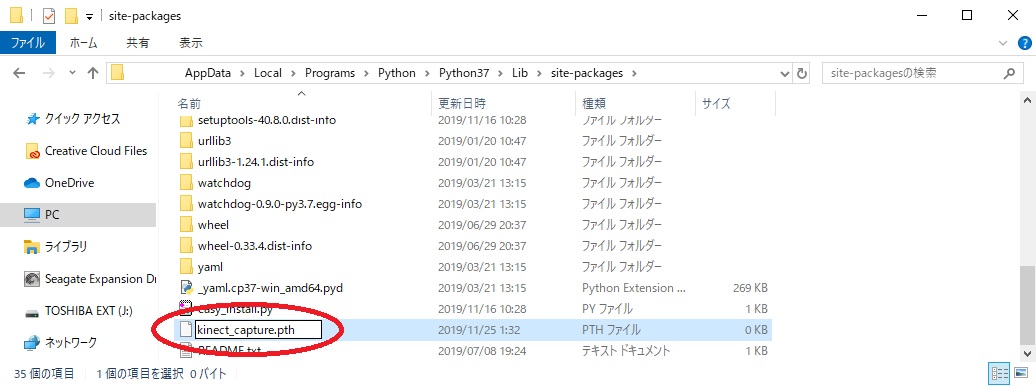Click the _yaml pyd file icon
This screenshot has width=1036, height=386.
coord(186,288)
